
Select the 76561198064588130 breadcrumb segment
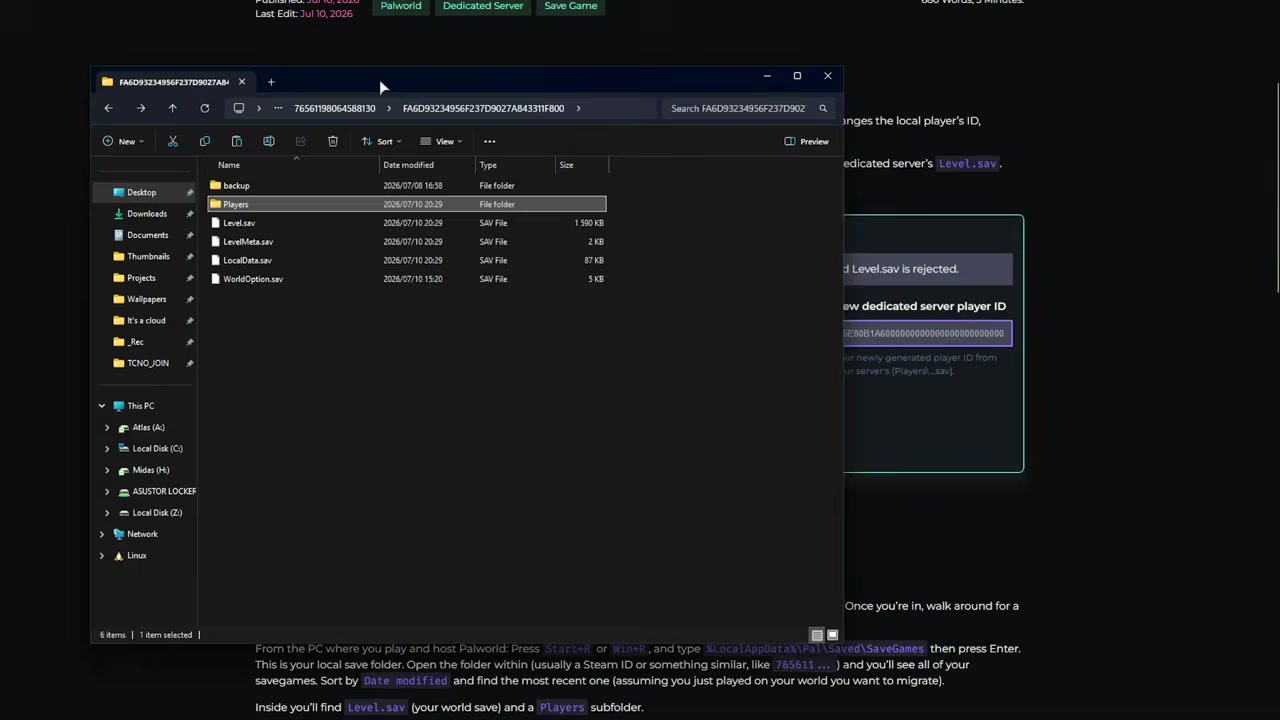point(334,108)
